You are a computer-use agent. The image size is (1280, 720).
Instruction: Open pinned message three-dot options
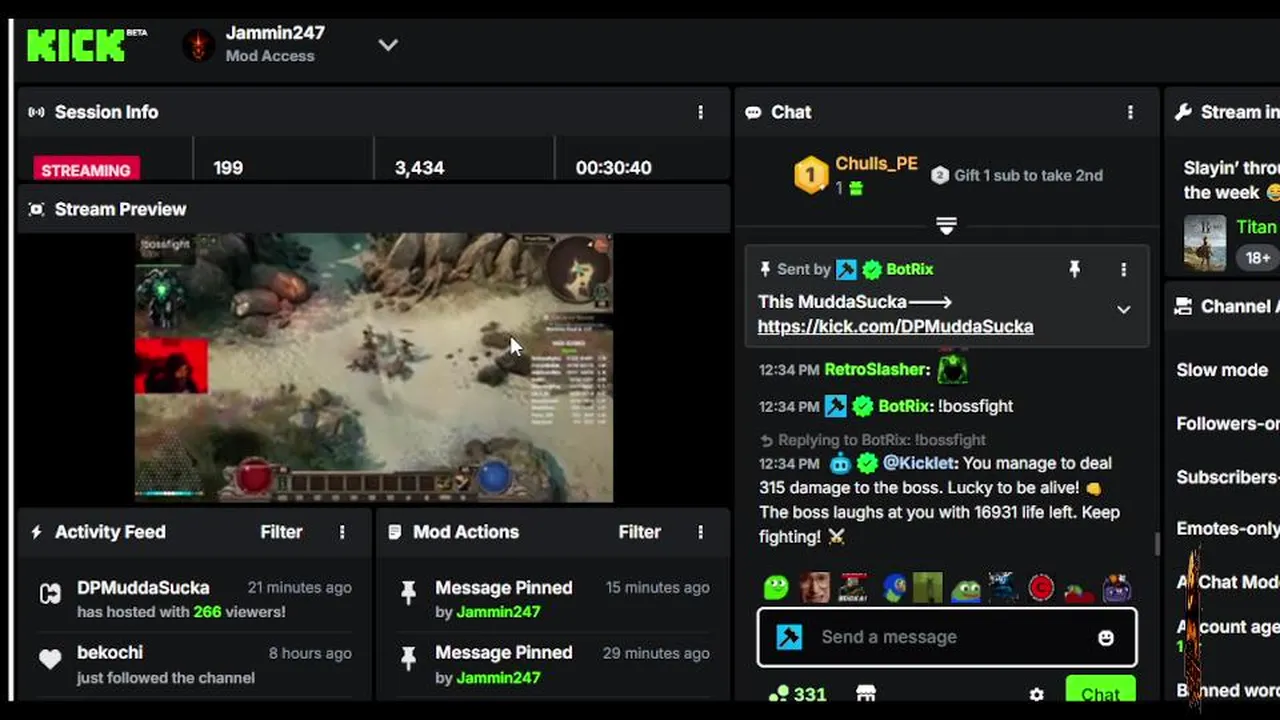1123,269
